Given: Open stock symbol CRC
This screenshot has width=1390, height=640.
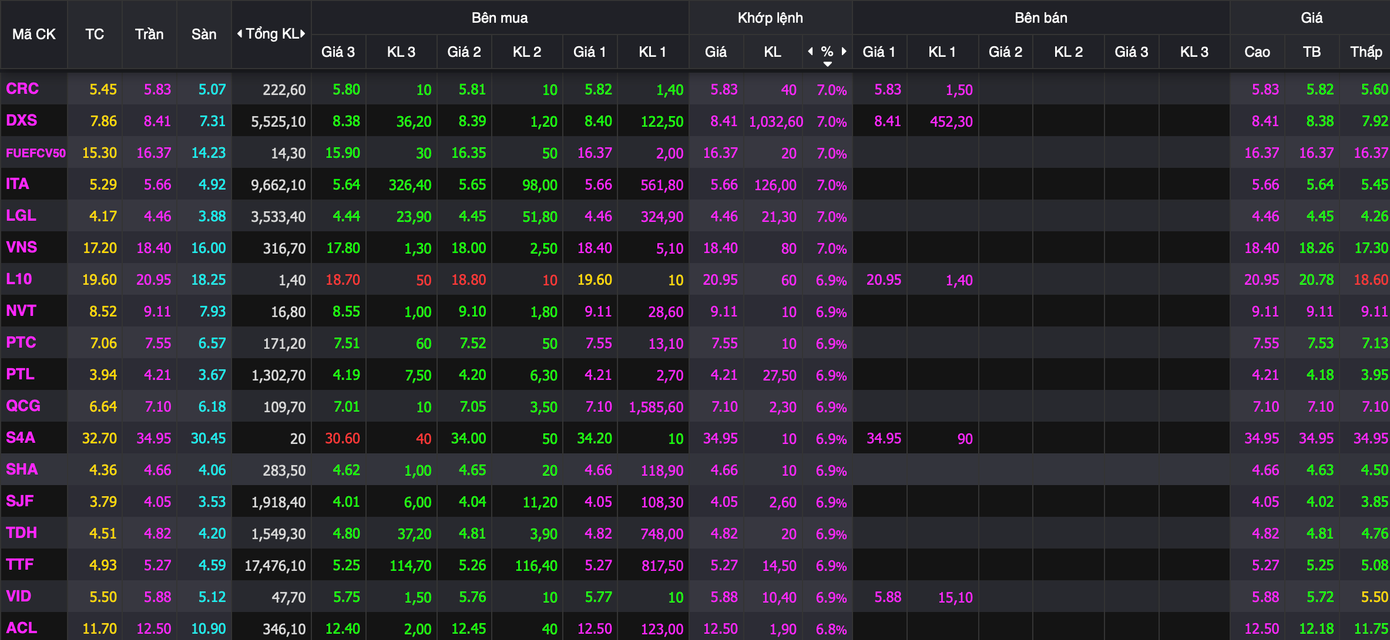Looking at the screenshot, I should 22,89.
